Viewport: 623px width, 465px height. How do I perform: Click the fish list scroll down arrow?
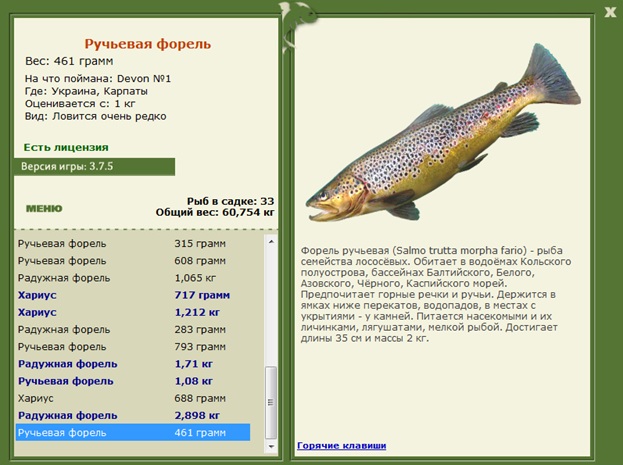pos(271,447)
